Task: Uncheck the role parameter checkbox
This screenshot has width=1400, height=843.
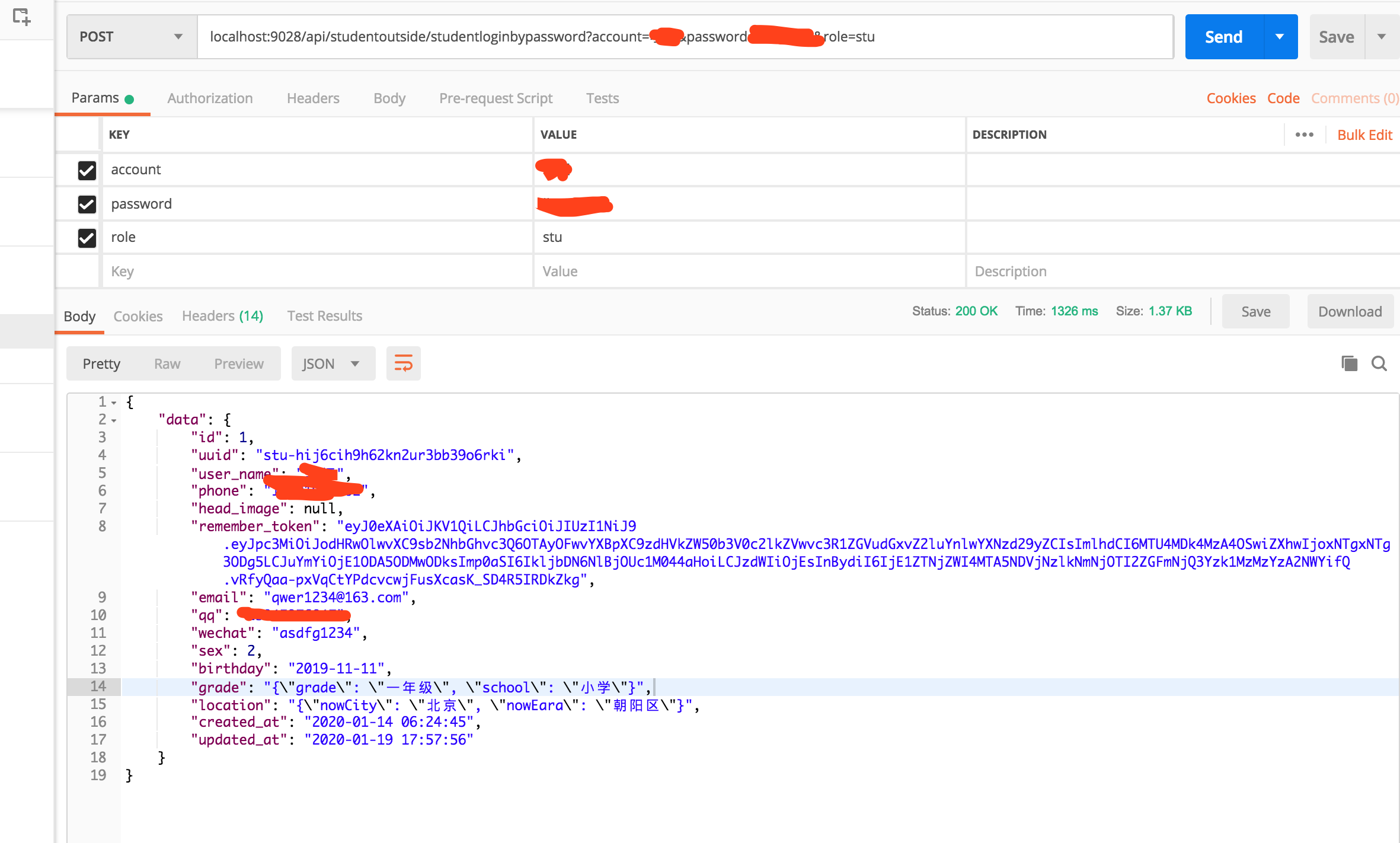Action: point(87,238)
